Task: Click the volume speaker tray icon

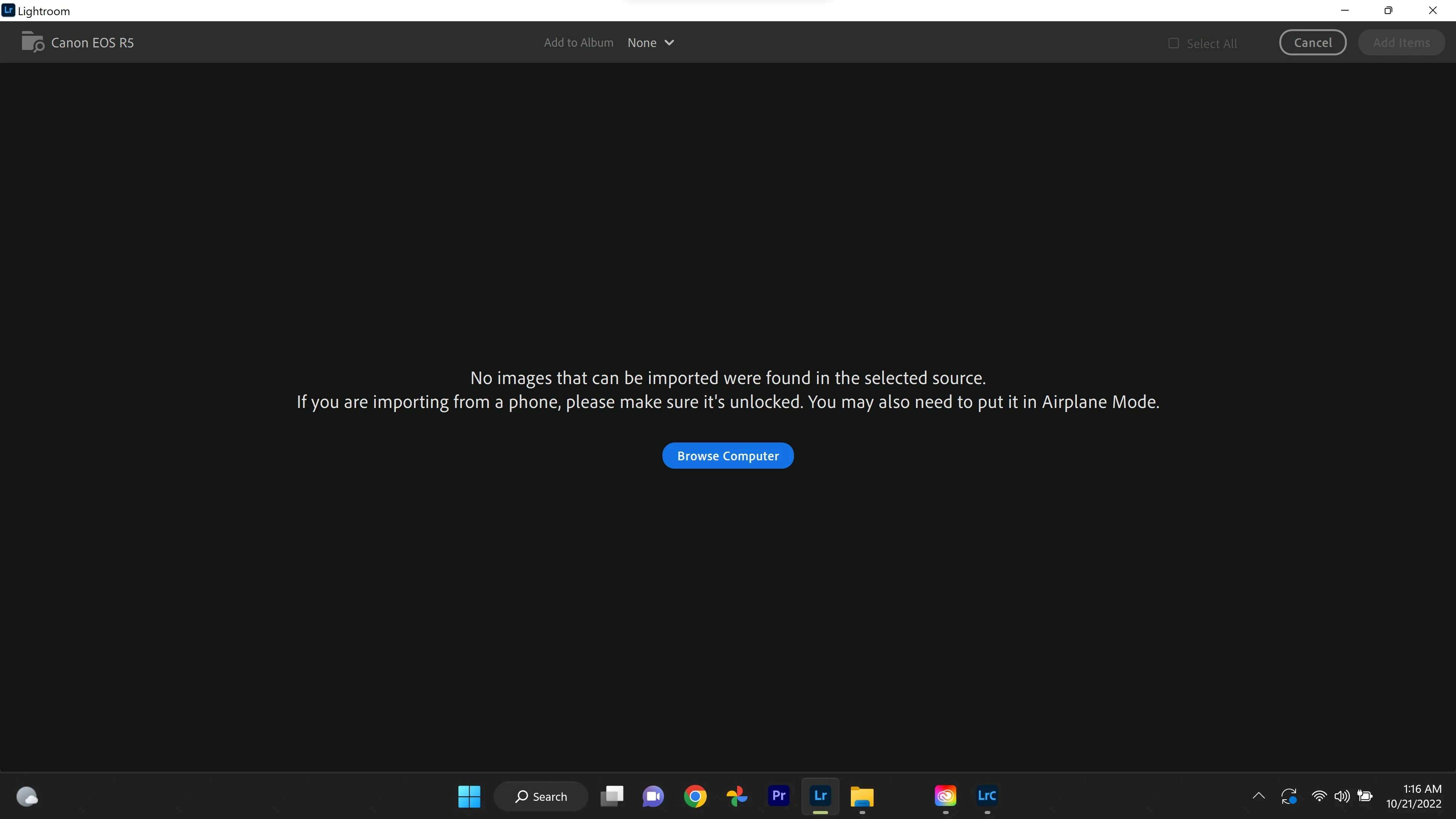Action: coord(1341,796)
